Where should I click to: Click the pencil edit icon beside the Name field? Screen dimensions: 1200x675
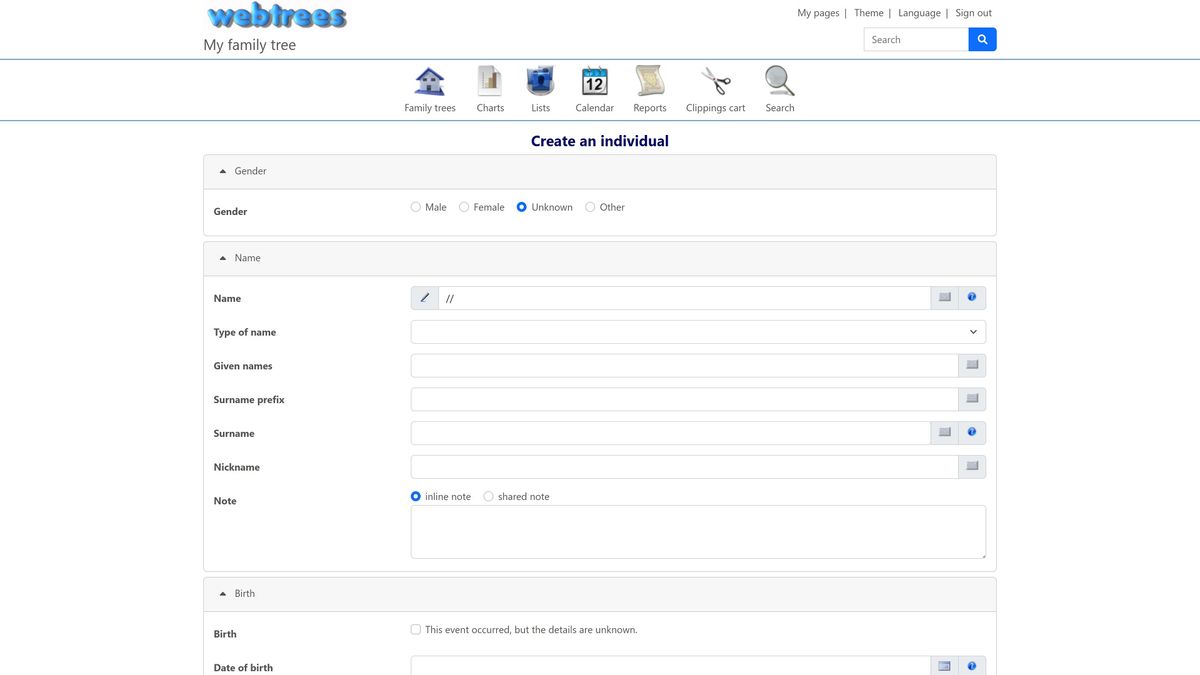(425, 297)
